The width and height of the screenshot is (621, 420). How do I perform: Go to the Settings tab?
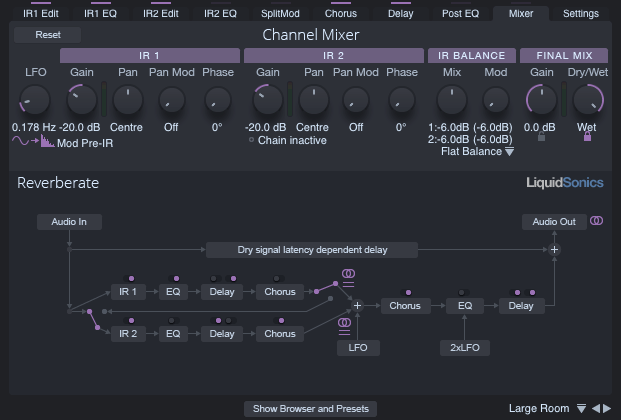click(581, 13)
